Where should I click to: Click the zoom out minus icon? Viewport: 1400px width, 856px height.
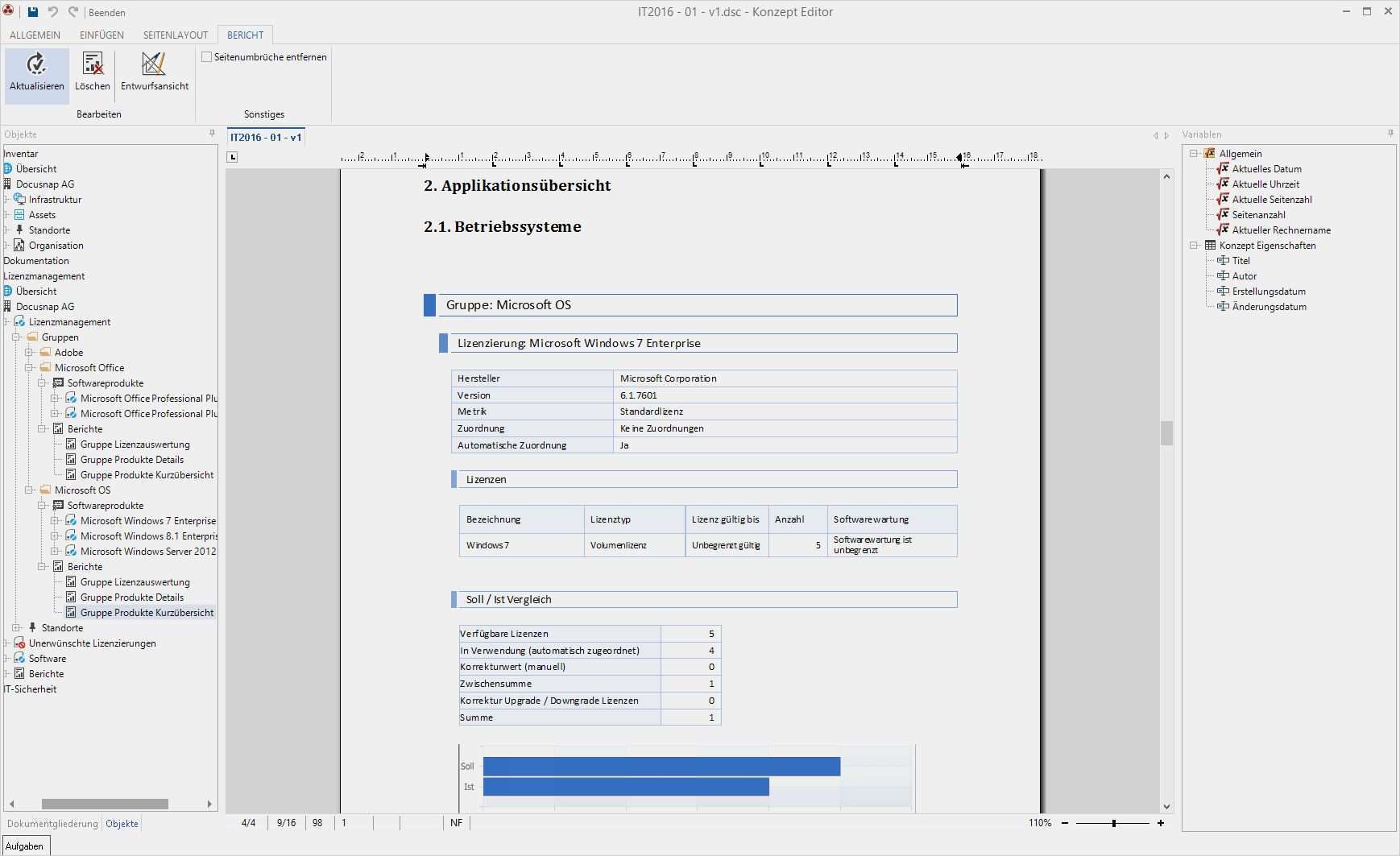(1065, 823)
